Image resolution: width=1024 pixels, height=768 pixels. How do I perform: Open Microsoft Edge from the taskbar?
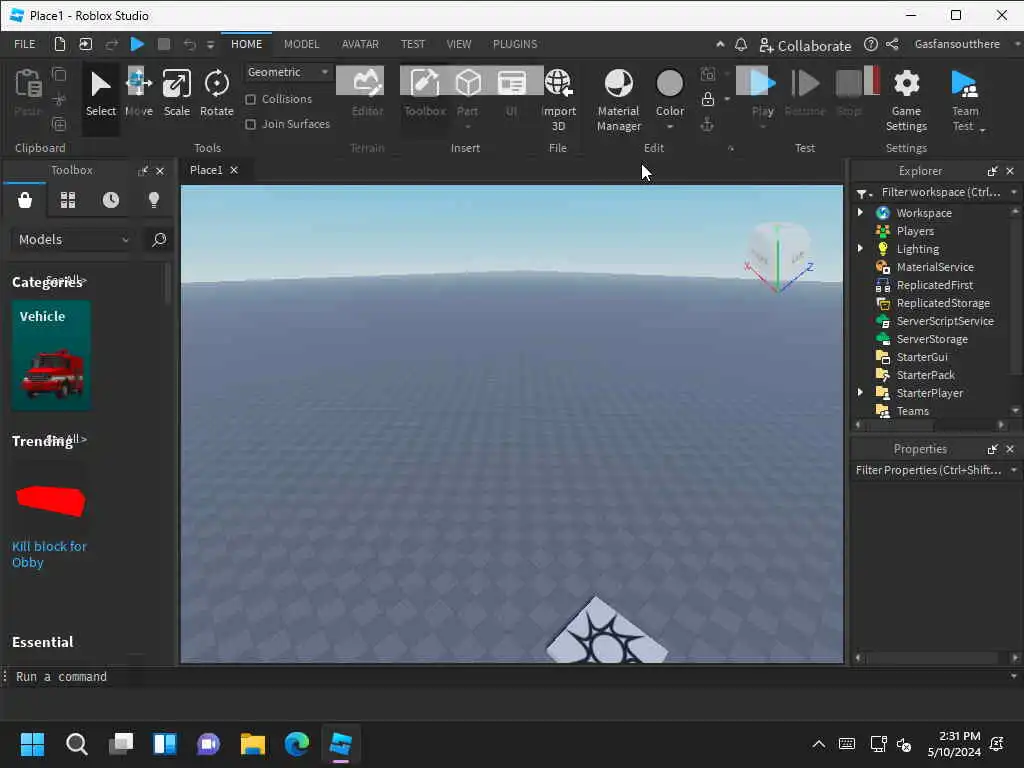pyautogui.click(x=296, y=744)
